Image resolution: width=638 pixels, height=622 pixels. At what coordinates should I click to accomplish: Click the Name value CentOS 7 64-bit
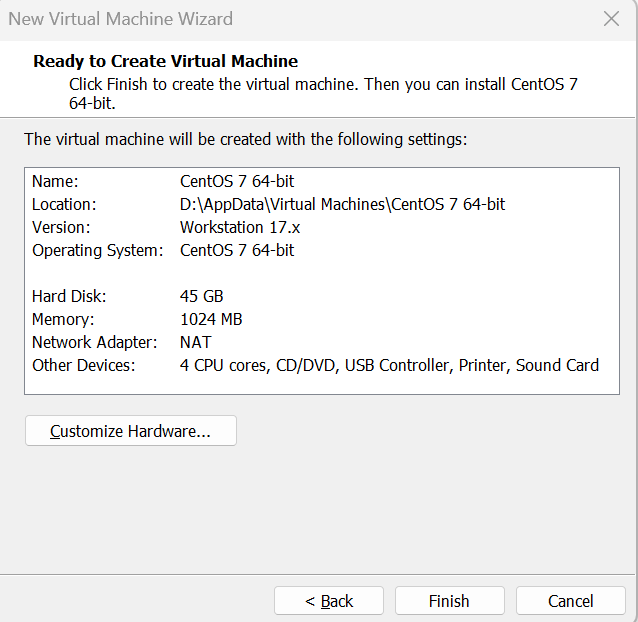[x=237, y=181]
